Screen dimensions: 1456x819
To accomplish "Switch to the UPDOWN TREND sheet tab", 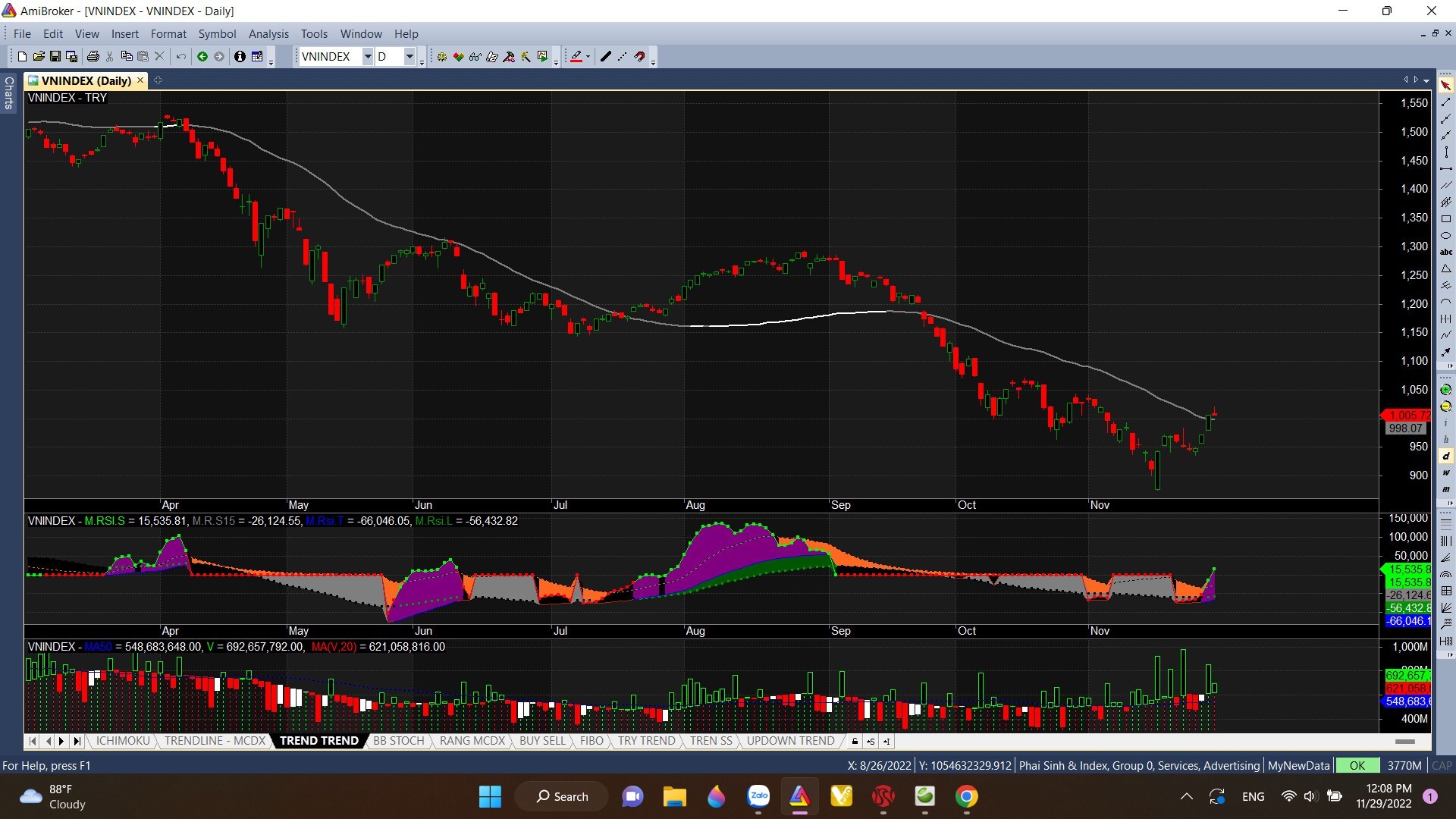I will pyautogui.click(x=790, y=741).
